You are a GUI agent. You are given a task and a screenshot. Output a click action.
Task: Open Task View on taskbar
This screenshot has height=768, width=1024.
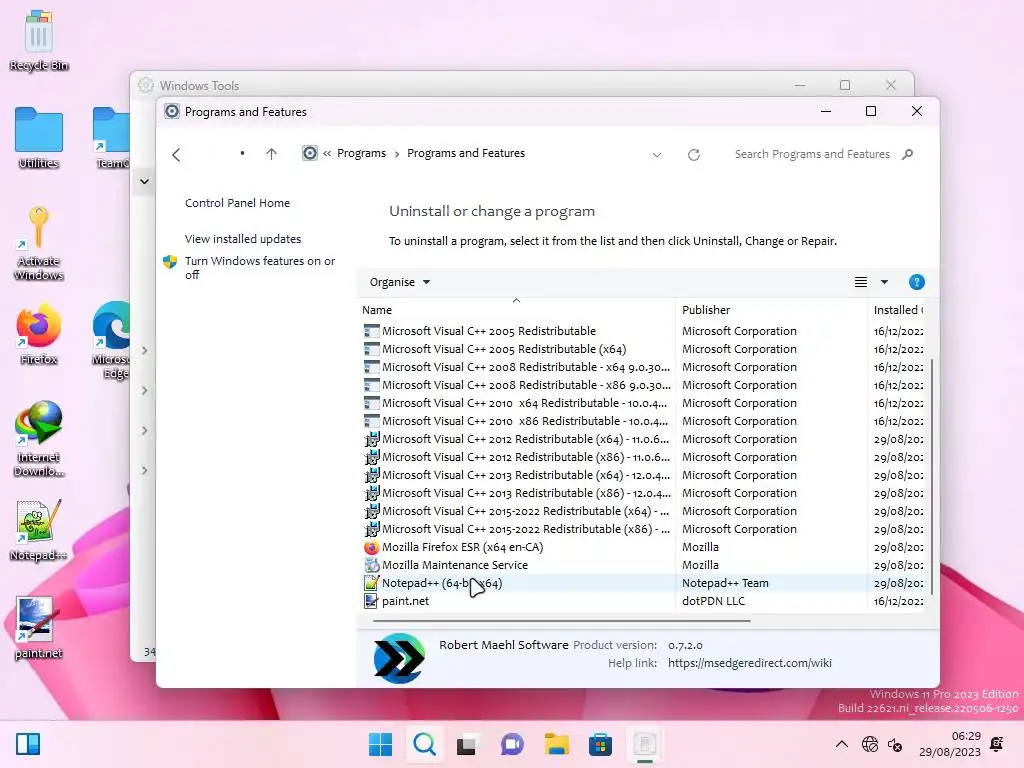466,744
